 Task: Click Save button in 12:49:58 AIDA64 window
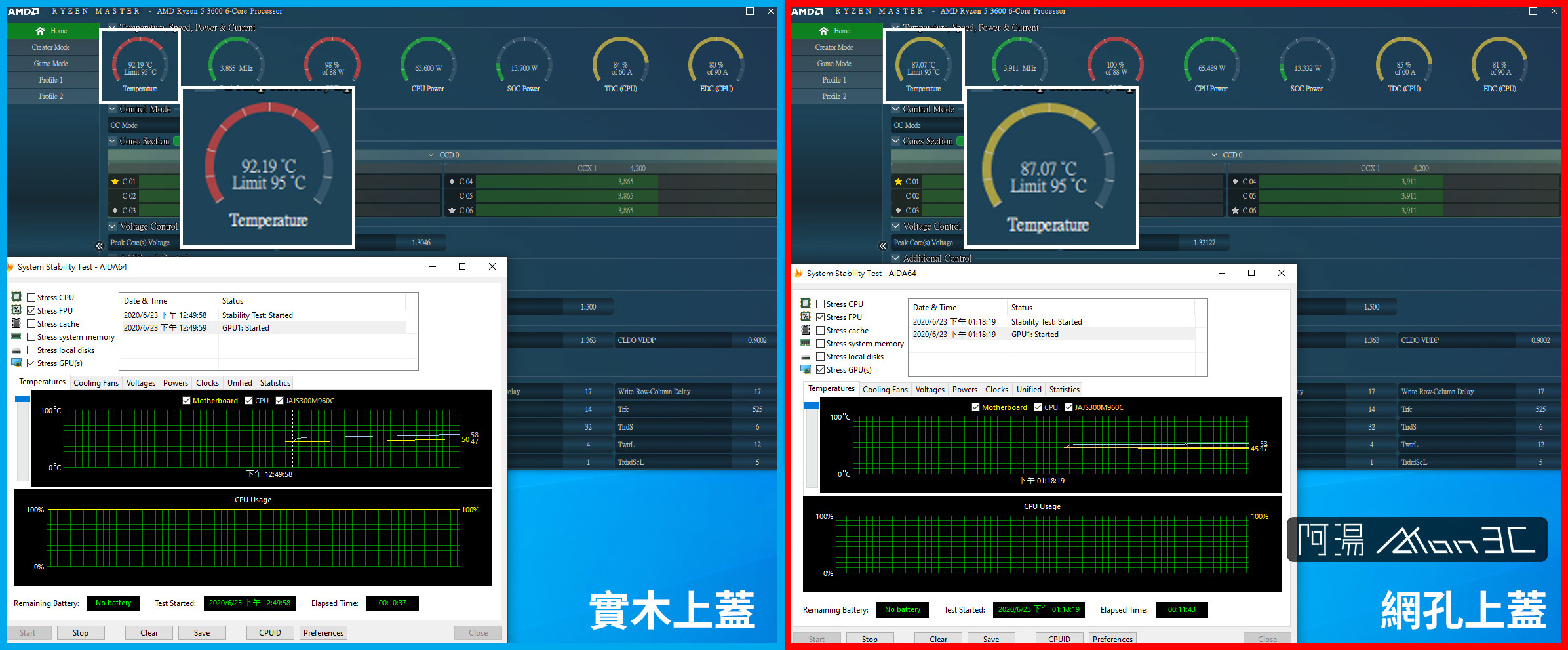coord(202,633)
